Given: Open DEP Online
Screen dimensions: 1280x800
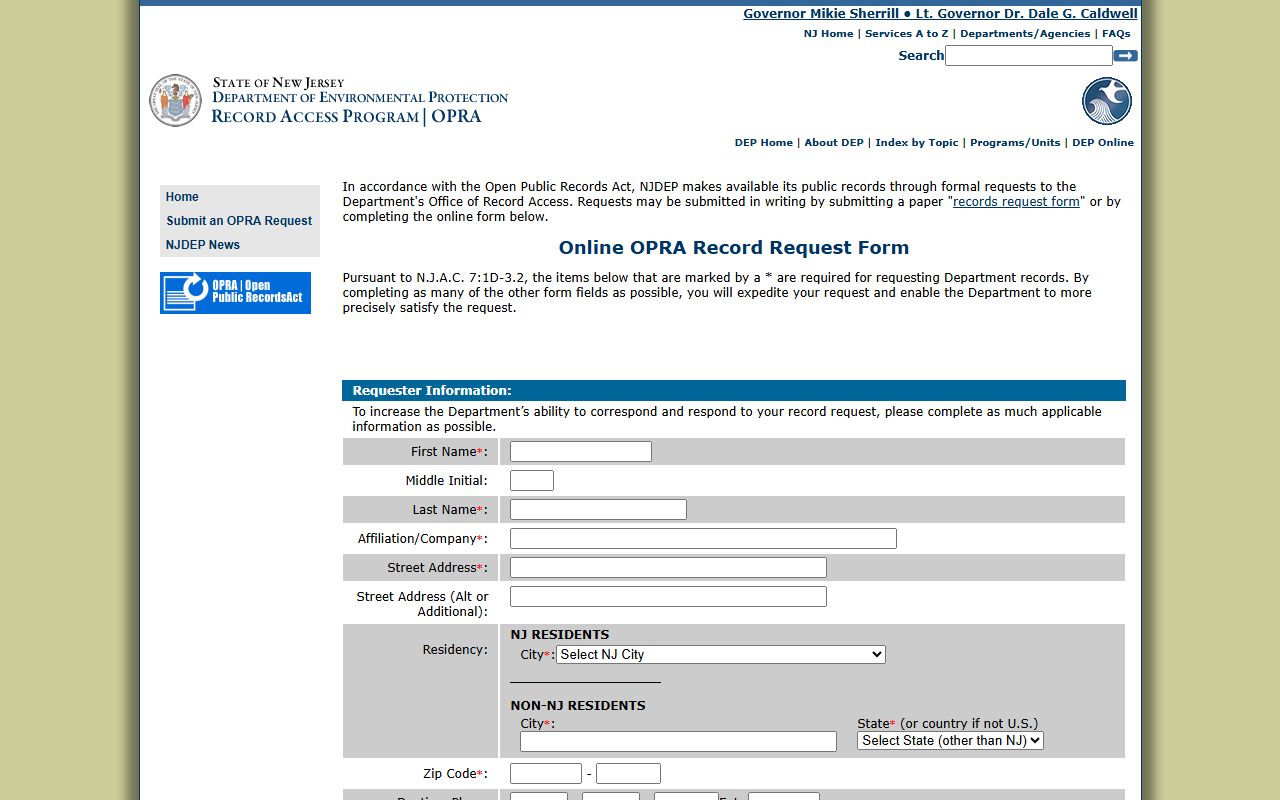Looking at the screenshot, I should point(1103,143).
